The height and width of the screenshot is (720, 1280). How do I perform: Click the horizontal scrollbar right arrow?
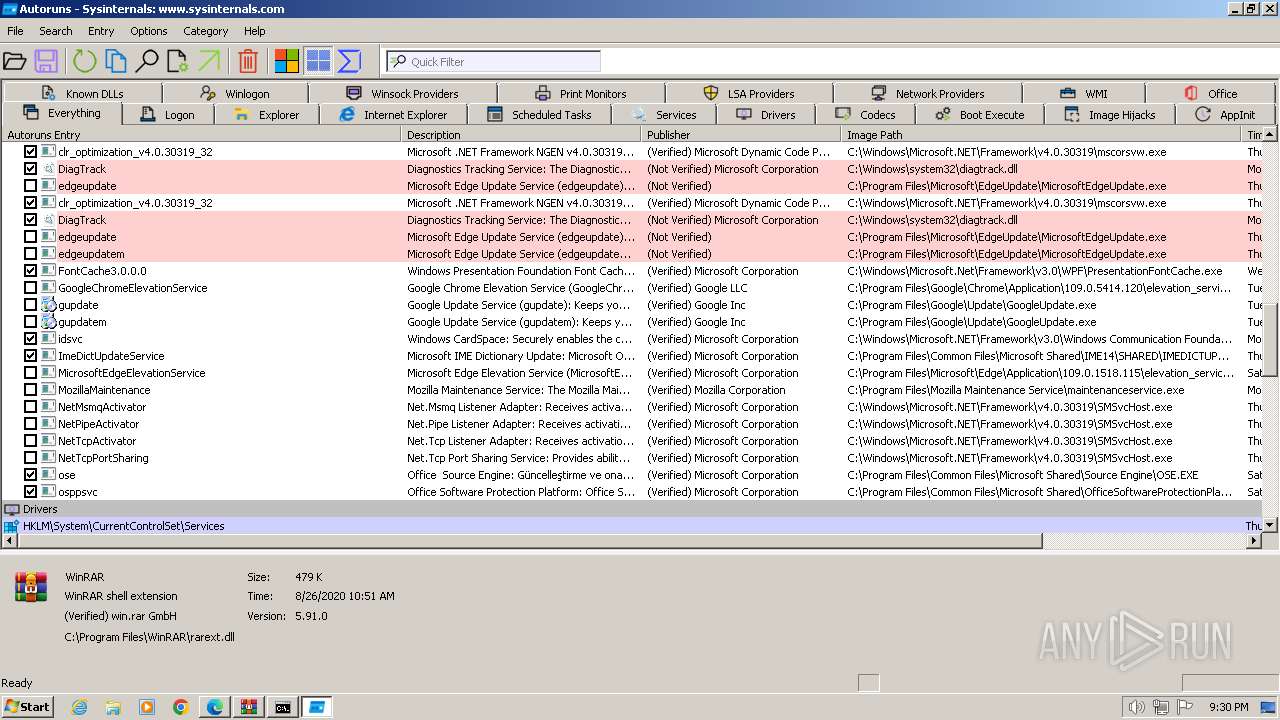tap(1254, 541)
